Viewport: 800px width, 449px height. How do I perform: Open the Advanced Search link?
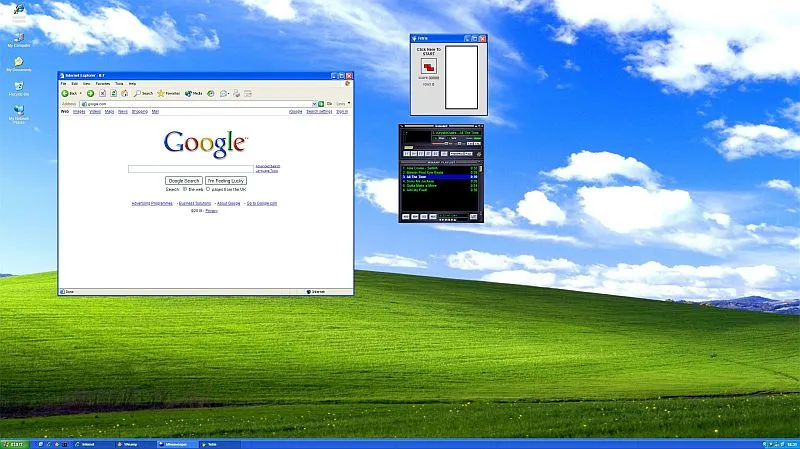(x=268, y=166)
